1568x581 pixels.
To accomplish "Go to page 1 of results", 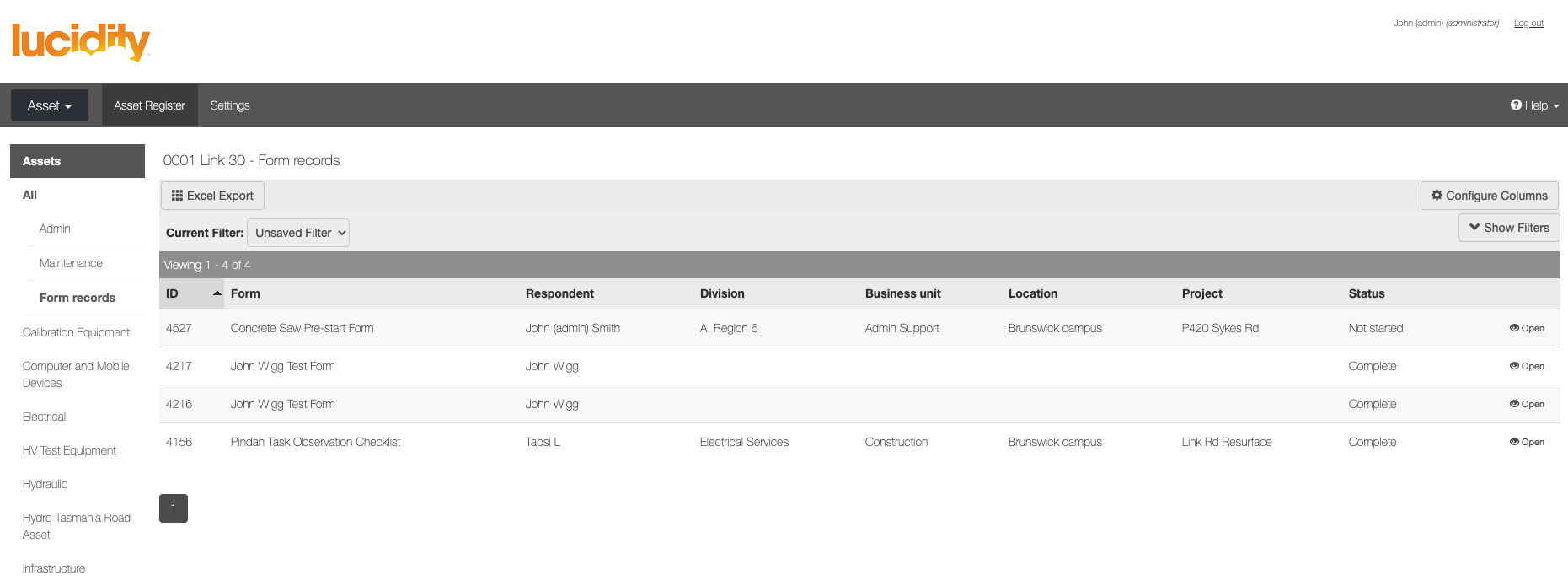I will (x=174, y=508).
